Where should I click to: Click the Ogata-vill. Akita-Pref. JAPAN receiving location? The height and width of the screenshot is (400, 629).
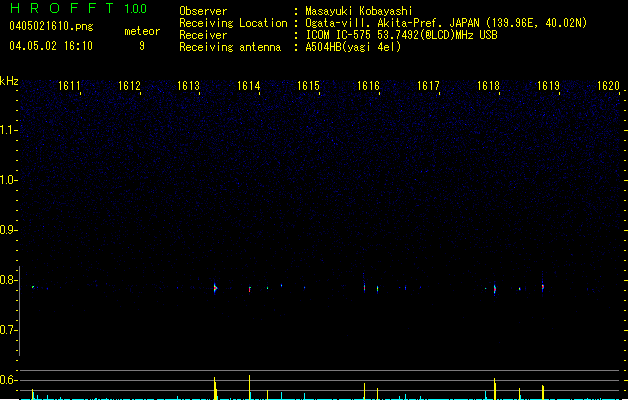pyautogui.click(x=446, y=23)
